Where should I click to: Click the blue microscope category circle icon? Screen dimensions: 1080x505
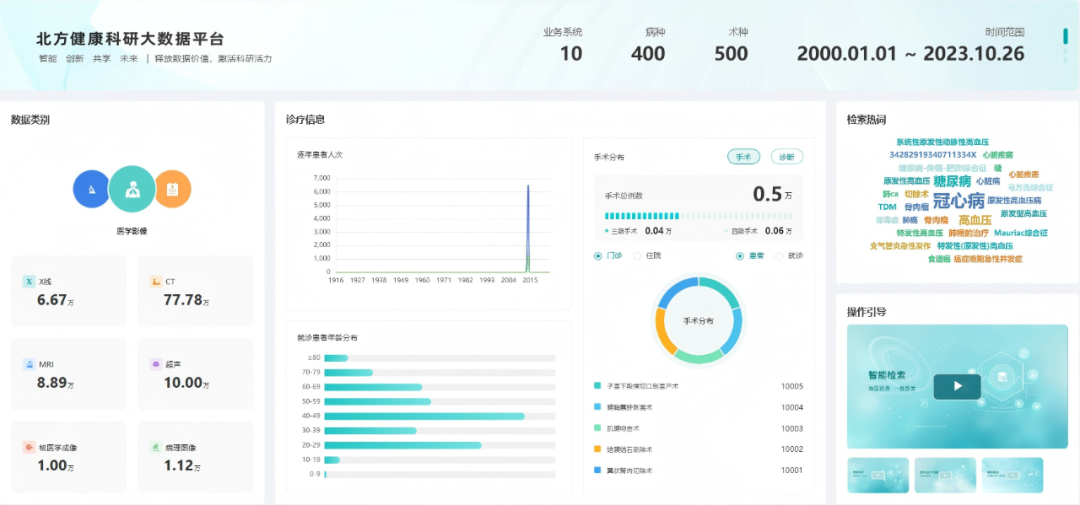click(x=91, y=188)
